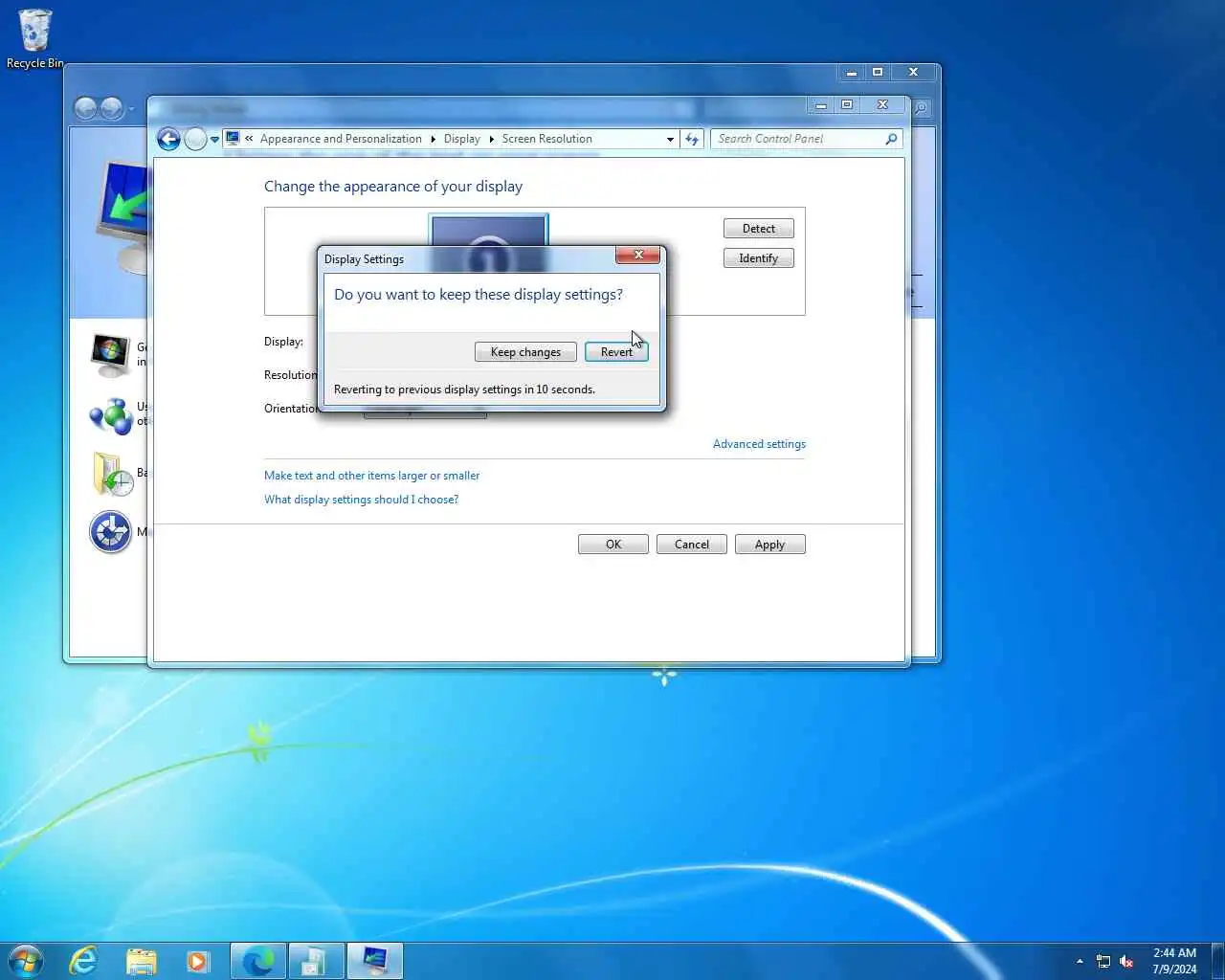This screenshot has height=980, width=1225.
Task: Click the 'Display:' label
Action: (x=283, y=342)
